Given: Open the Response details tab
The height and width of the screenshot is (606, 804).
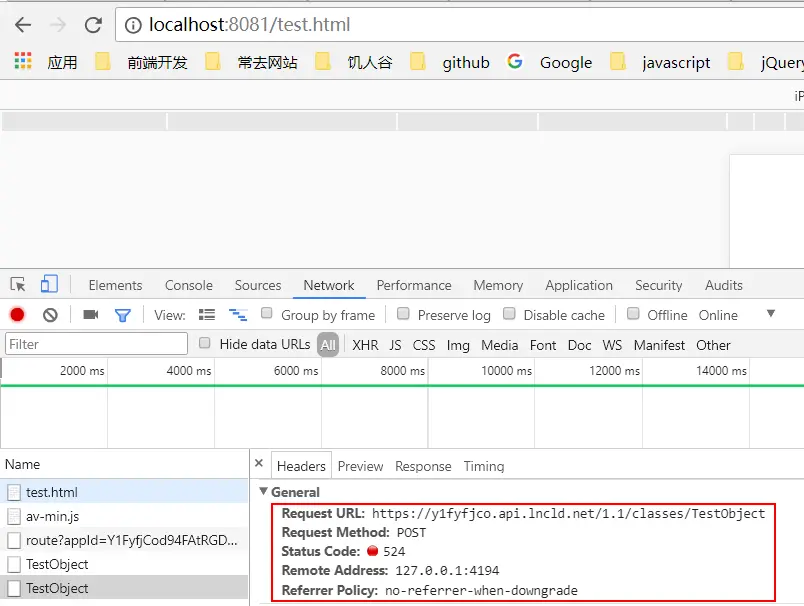Looking at the screenshot, I should [x=423, y=466].
